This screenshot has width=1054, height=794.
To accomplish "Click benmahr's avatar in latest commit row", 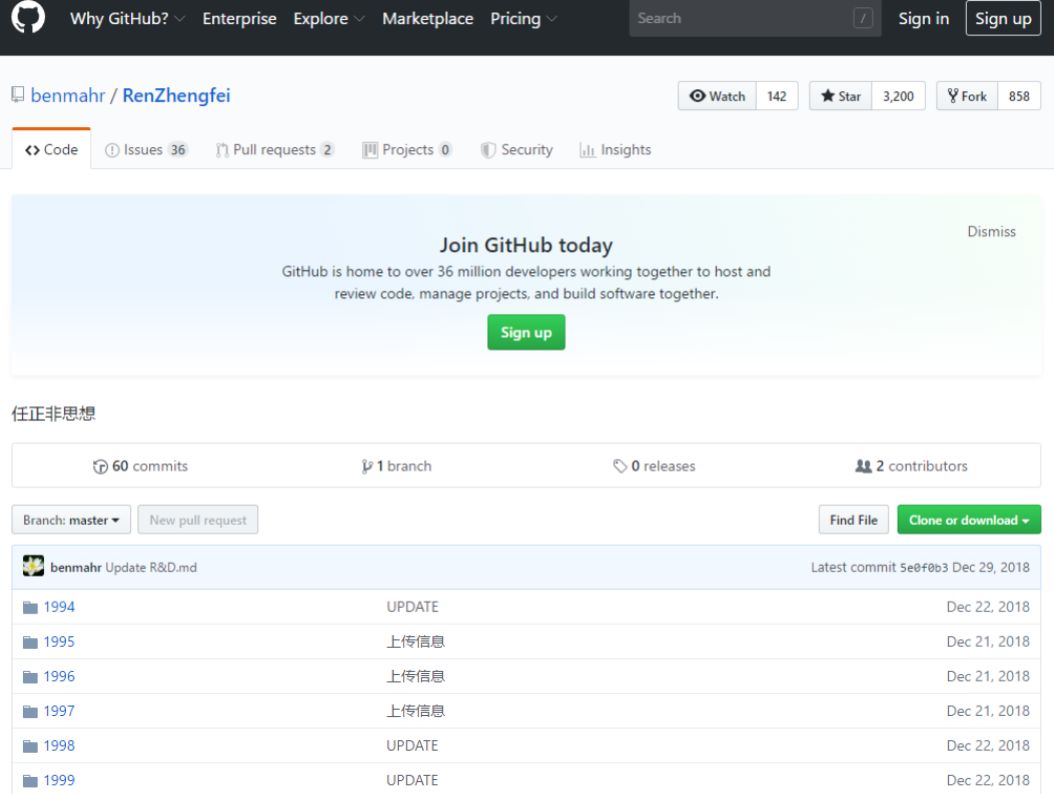I will tap(33, 566).
